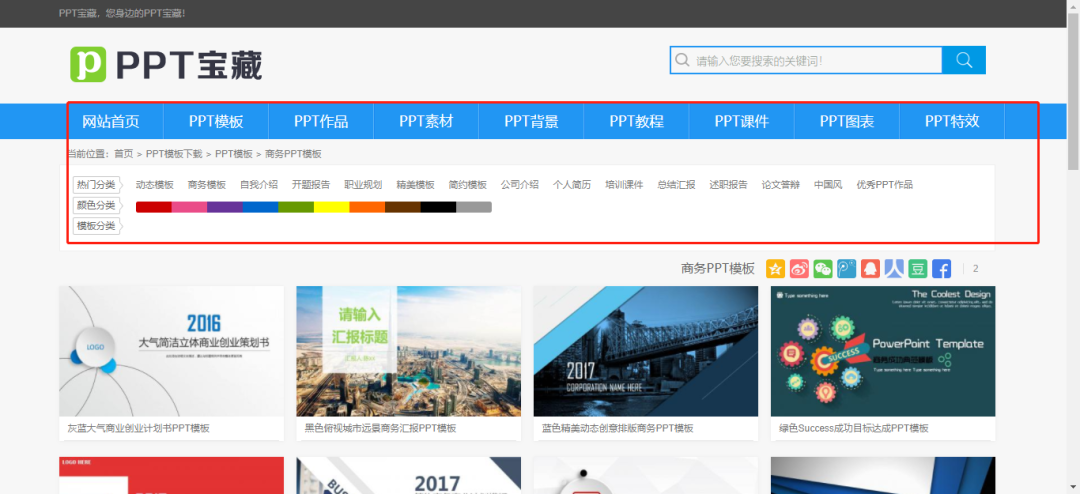1080x494 pixels.
Task: Filter templates by the purple color swatch
Action: point(225,207)
